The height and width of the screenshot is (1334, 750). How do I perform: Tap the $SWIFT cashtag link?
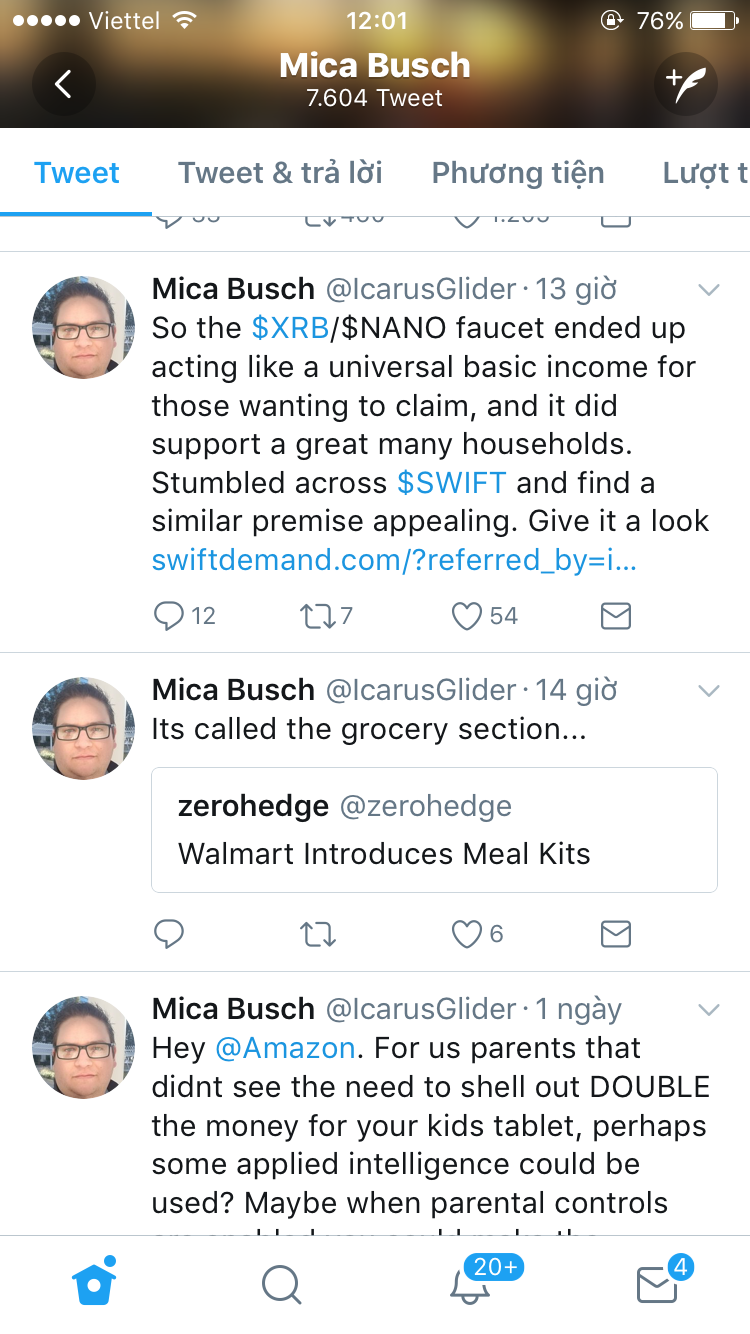tap(451, 483)
